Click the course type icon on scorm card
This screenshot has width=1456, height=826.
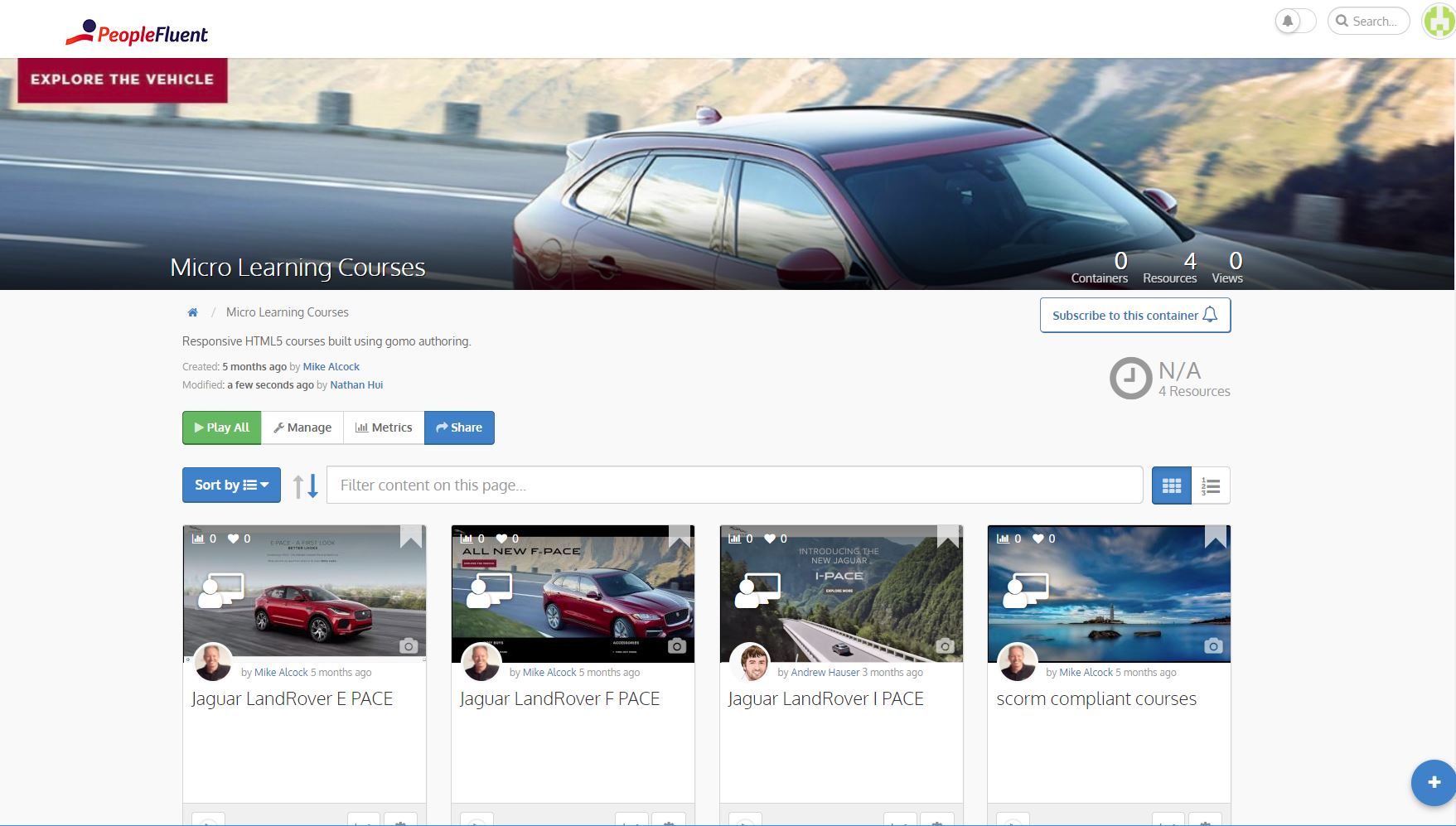click(1026, 590)
